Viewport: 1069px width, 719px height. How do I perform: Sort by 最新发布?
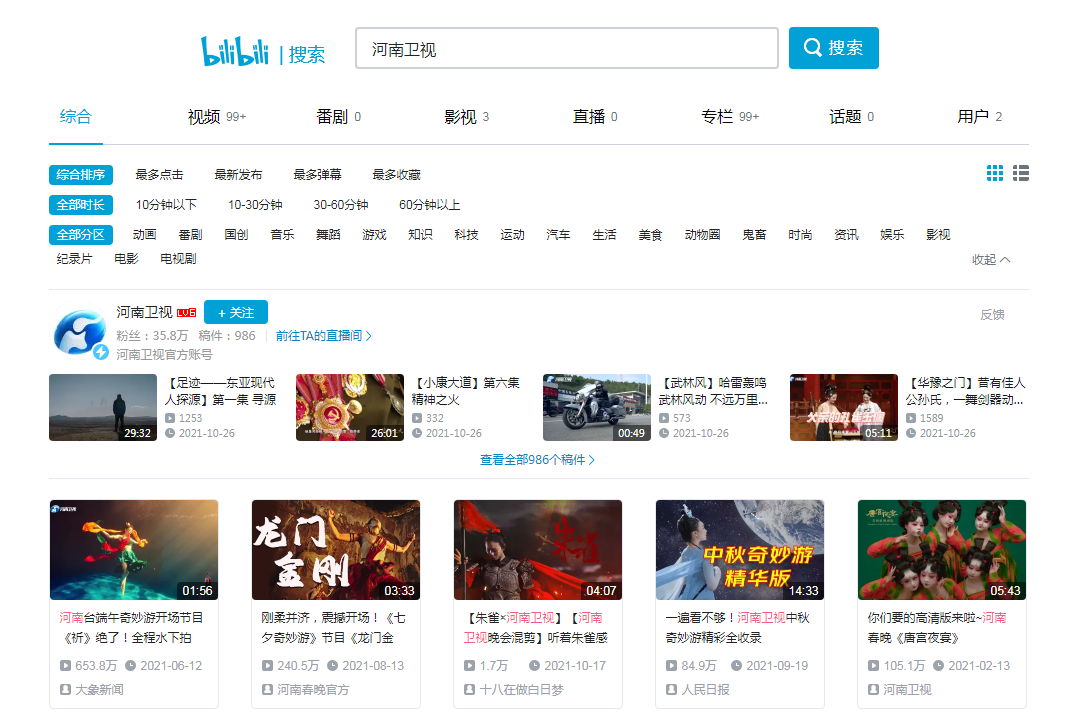238,174
